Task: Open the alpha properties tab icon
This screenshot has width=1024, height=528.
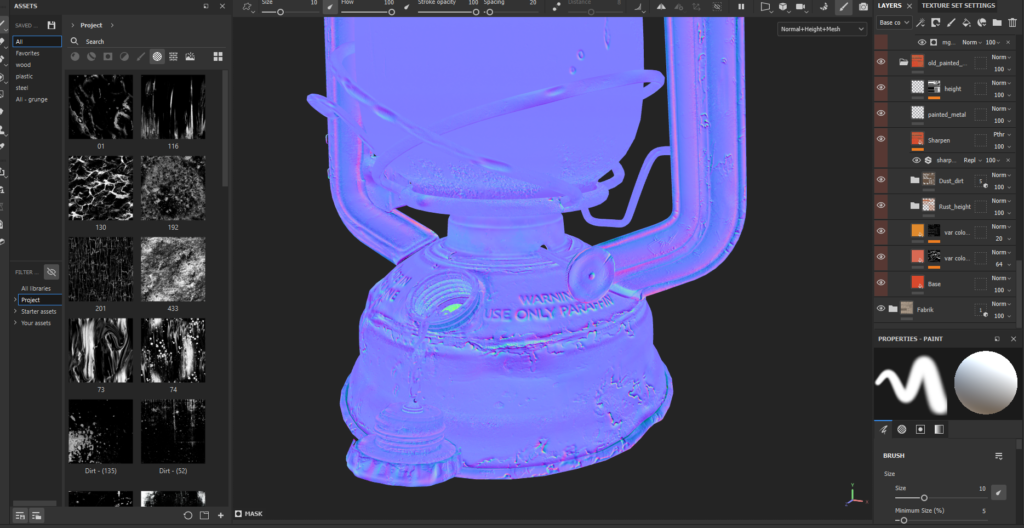Action: 902,429
